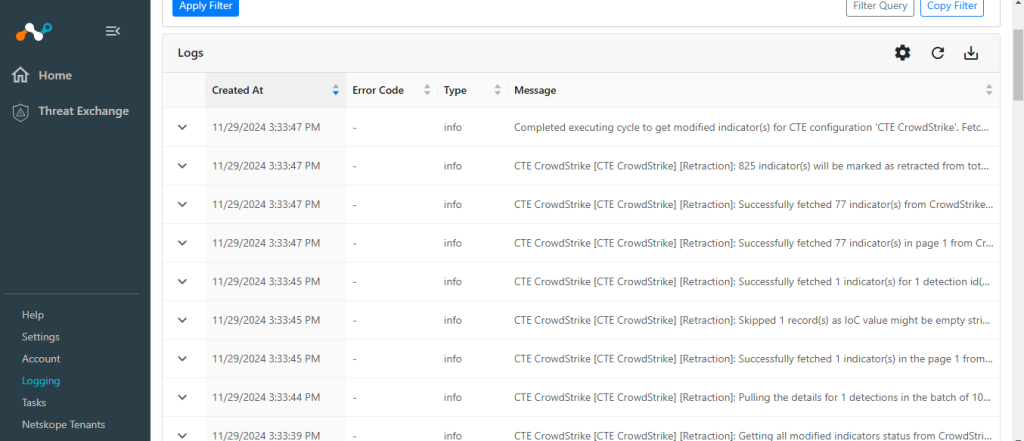Screen dimensions: 1024x441
Task: Expand the 'fetched 1 indicator(s) for 1 detection' row
Action: [183, 282]
